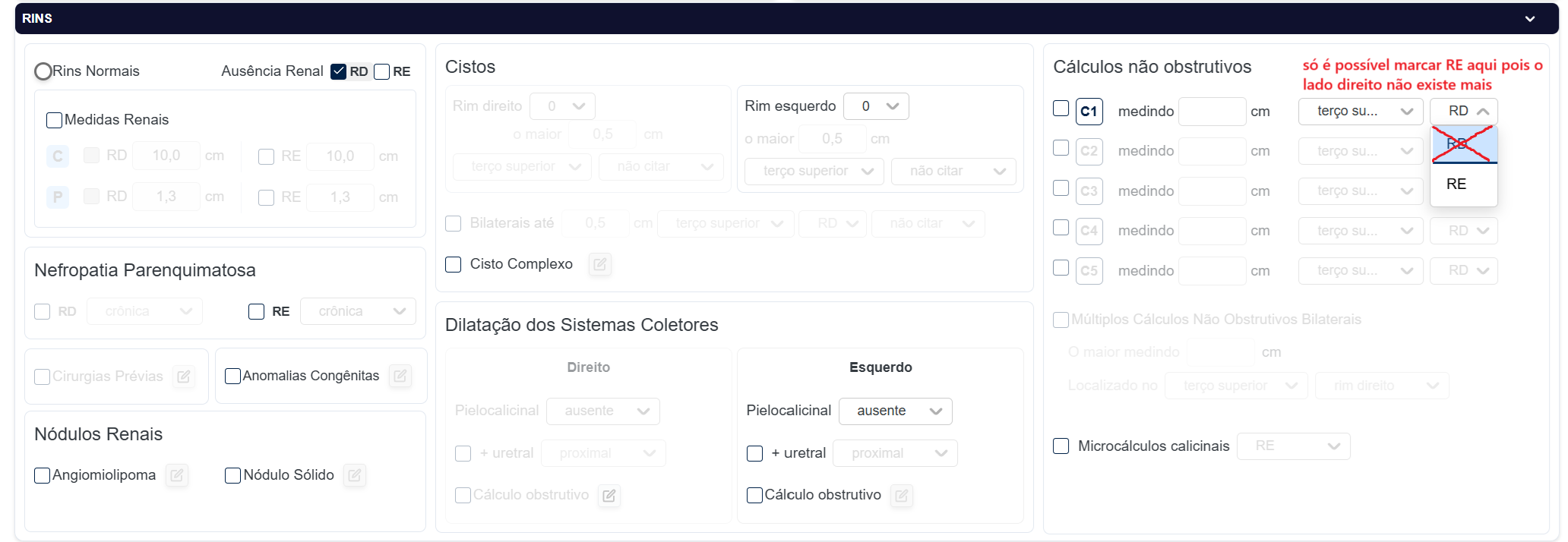Click edit icon beside Nódulo Sólido
The width and height of the screenshot is (1568, 542).
click(x=355, y=475)
